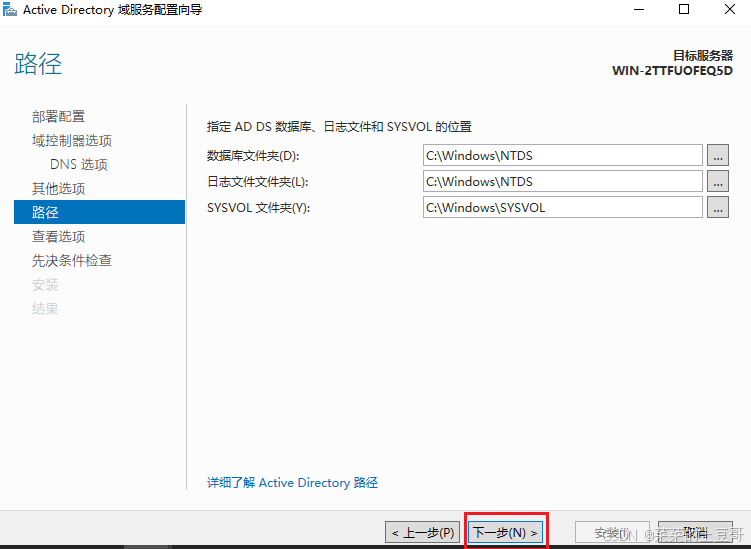The height and width of the screenshot is (549, 751).
Task: Close the configuration wizard window
Action: pyautogui.click(x=729, y=9)
